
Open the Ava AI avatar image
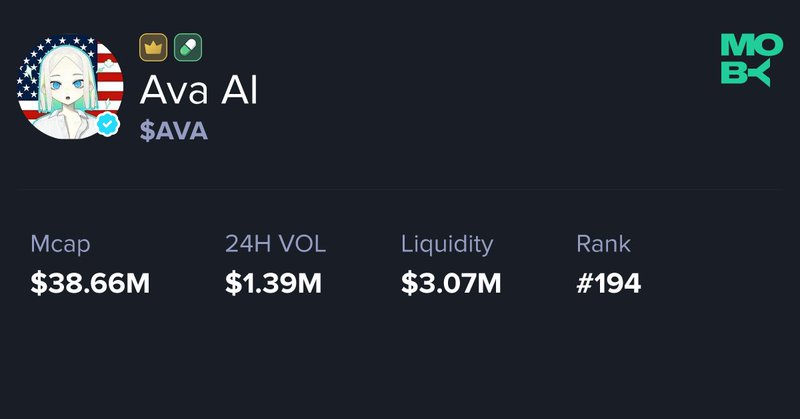pyautogui.click(x=70, y=87)
